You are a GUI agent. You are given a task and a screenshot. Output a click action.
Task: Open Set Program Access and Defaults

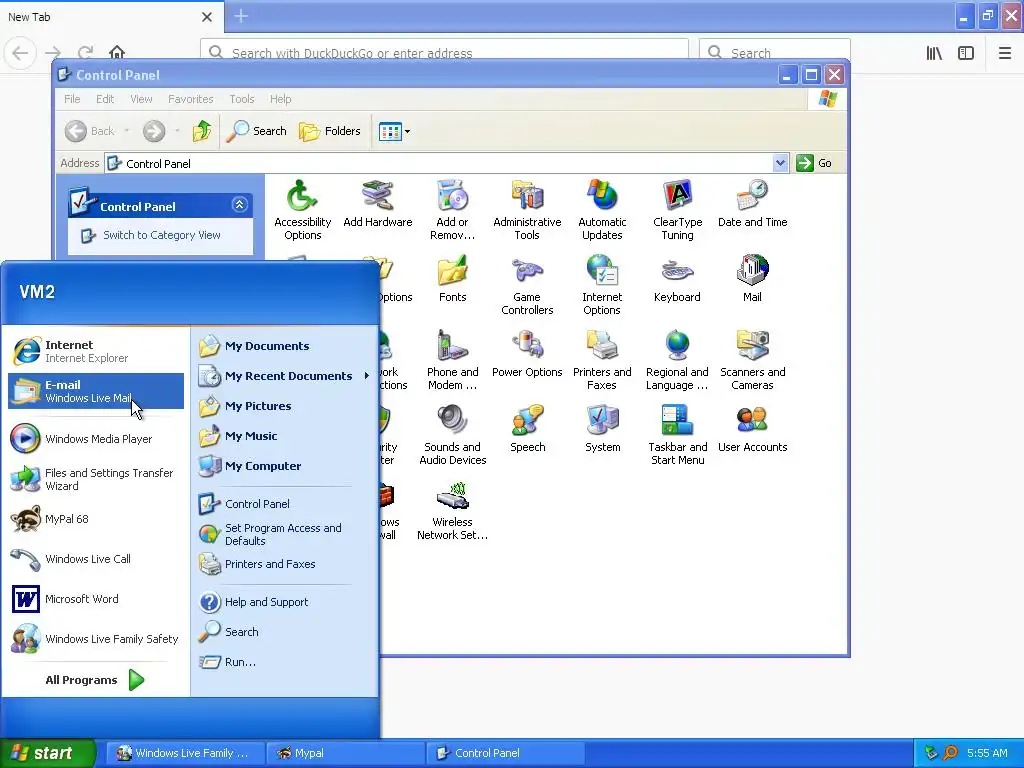[284, 534]
